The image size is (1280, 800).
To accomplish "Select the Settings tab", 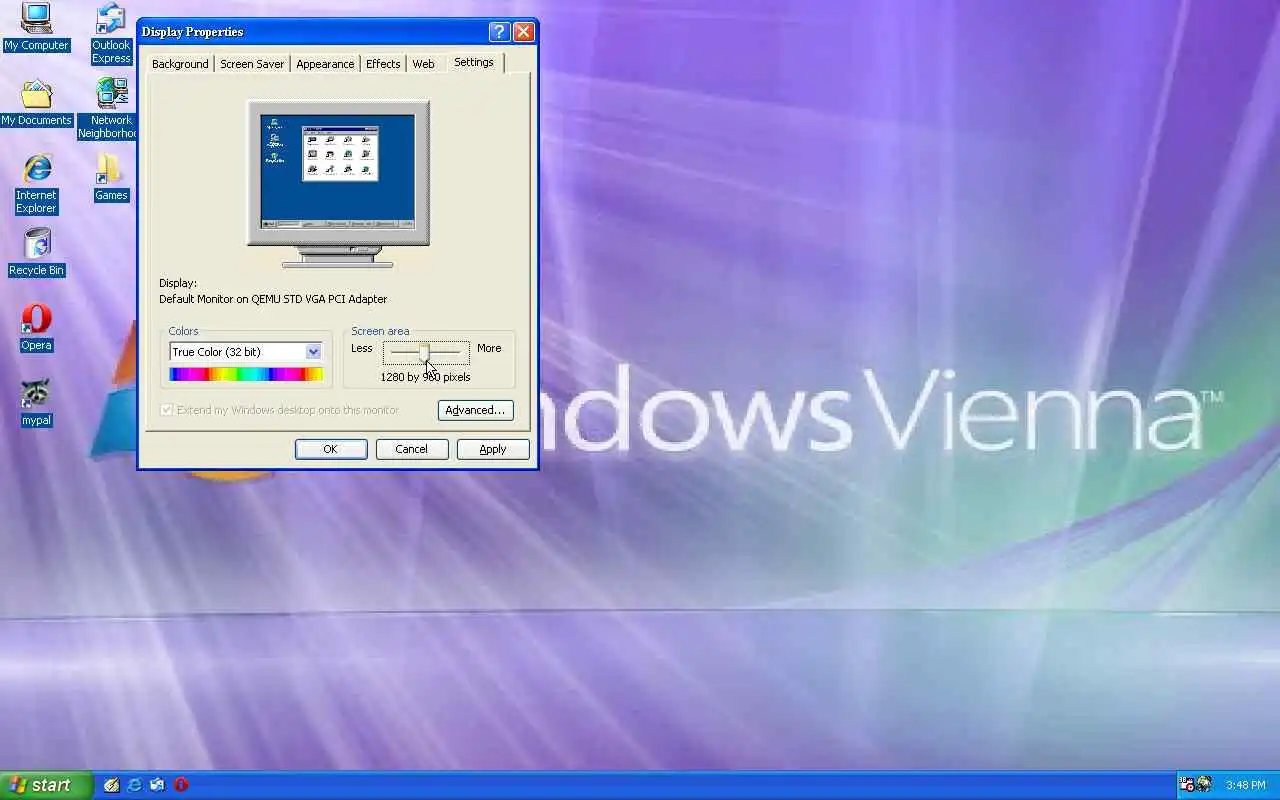I will tap(474, 62).
